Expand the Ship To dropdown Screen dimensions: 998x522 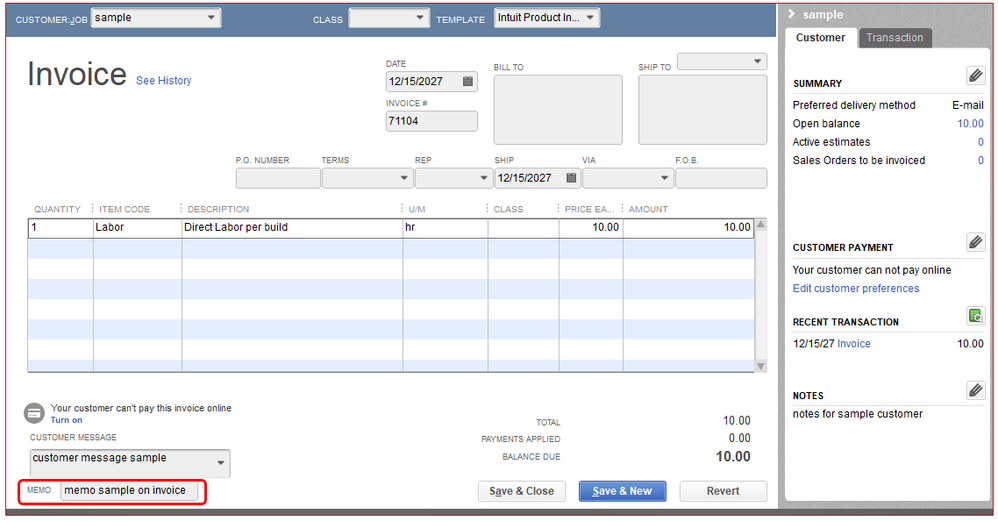pyautogui.click(x=757, y=62)
